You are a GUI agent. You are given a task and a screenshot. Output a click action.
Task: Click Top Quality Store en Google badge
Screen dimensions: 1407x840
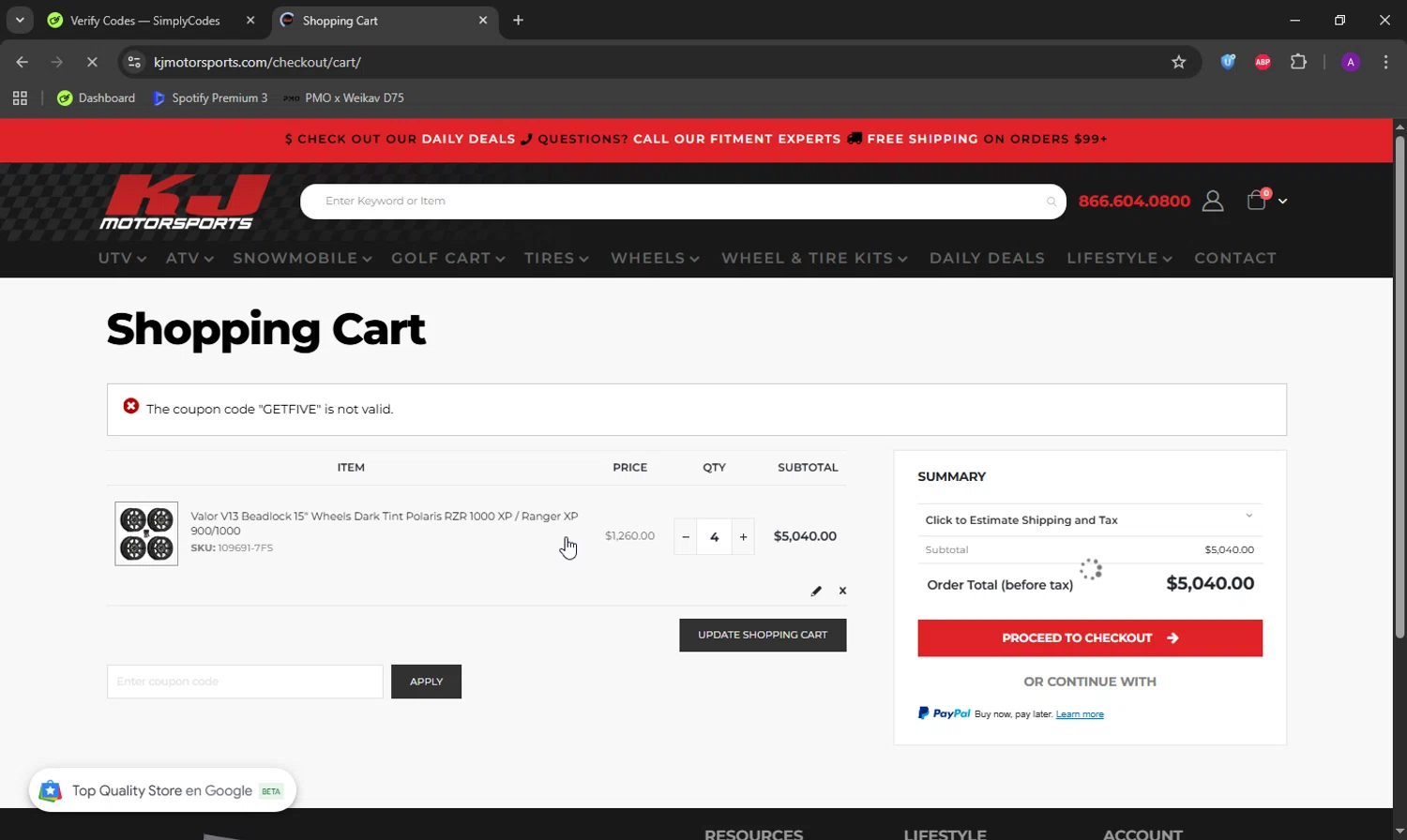click(x=162, y=790)
